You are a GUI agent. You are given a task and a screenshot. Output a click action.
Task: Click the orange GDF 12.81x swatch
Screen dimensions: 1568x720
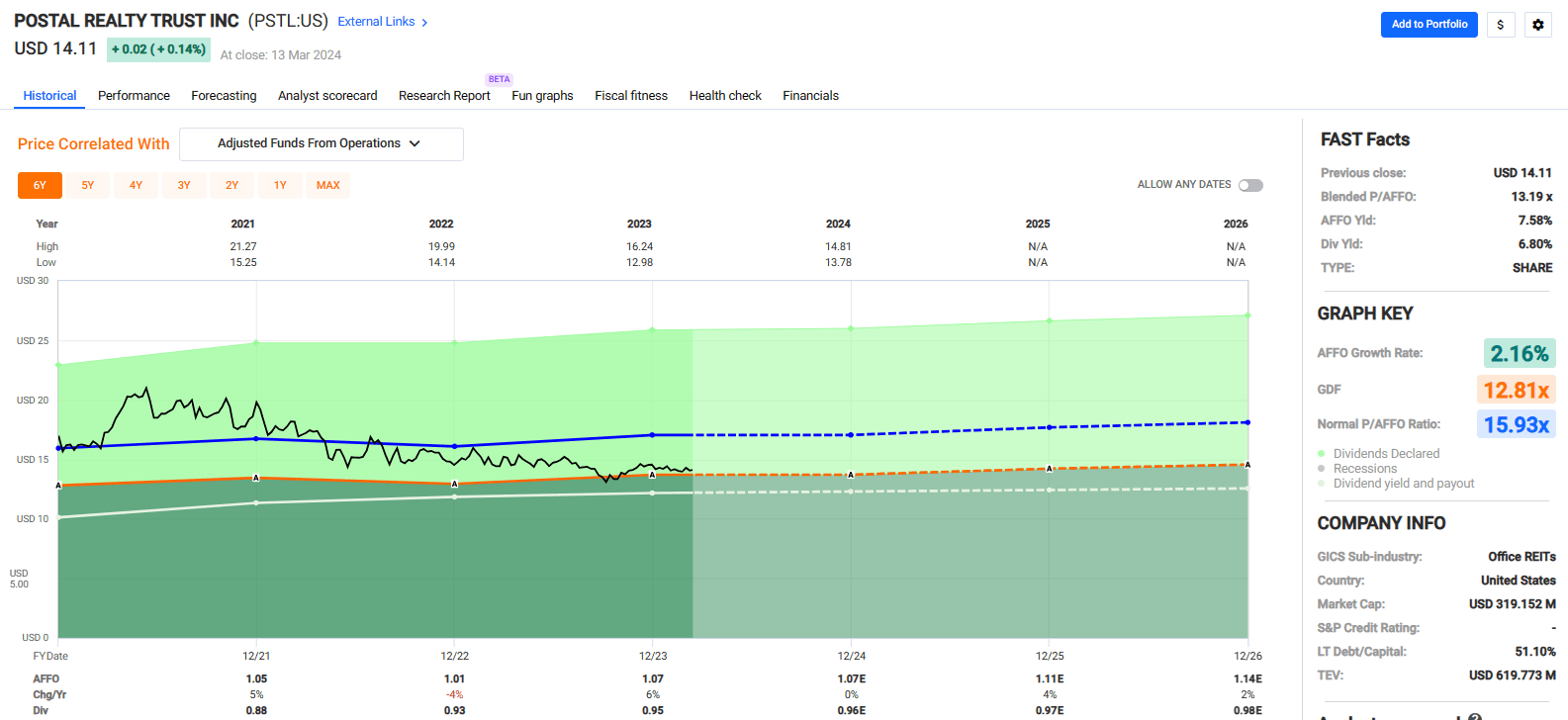(1516, 390)
